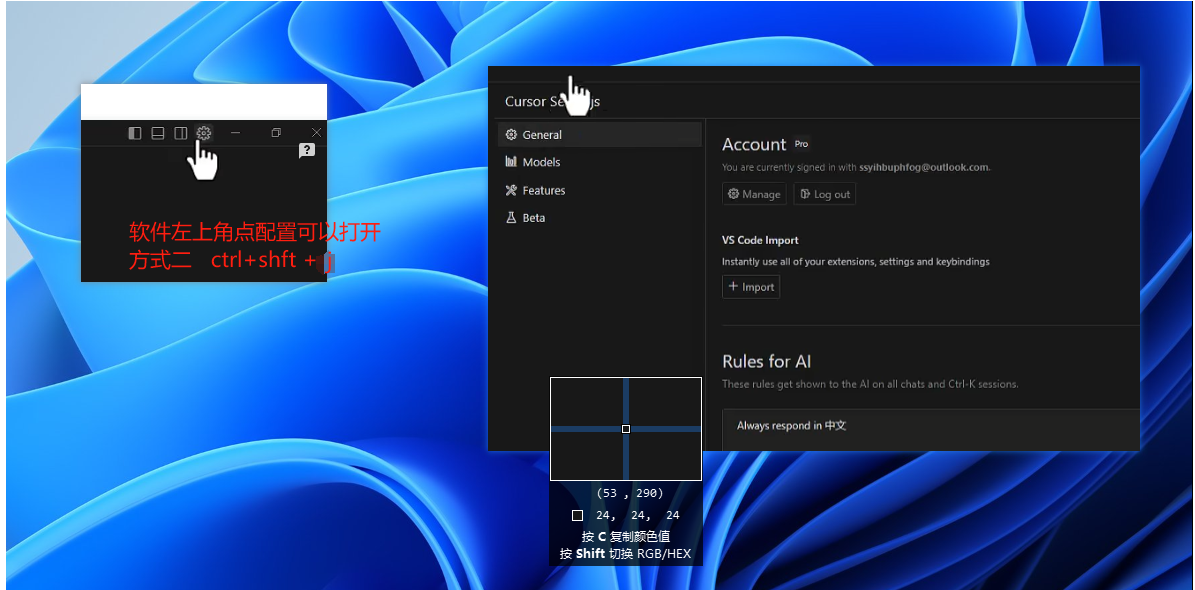Viewport: 1195px width, 590px height.
Task: Click the Account heading
Action: pyautogui.click(x=754, y=144)
